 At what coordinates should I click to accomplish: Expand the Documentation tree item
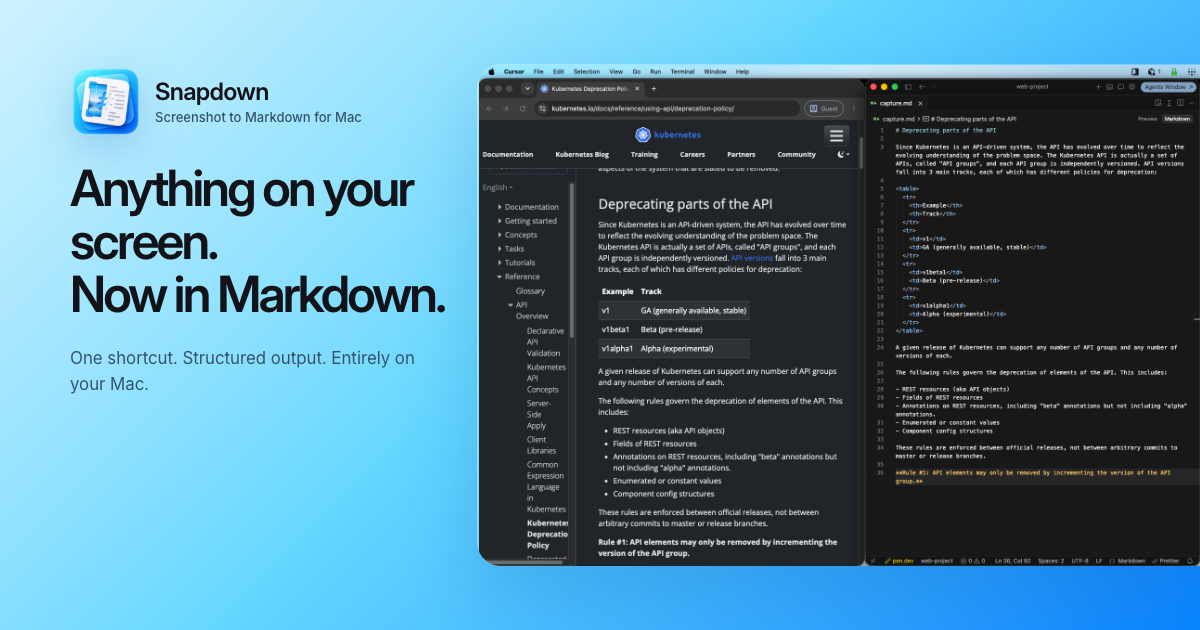tap(500, 207)
